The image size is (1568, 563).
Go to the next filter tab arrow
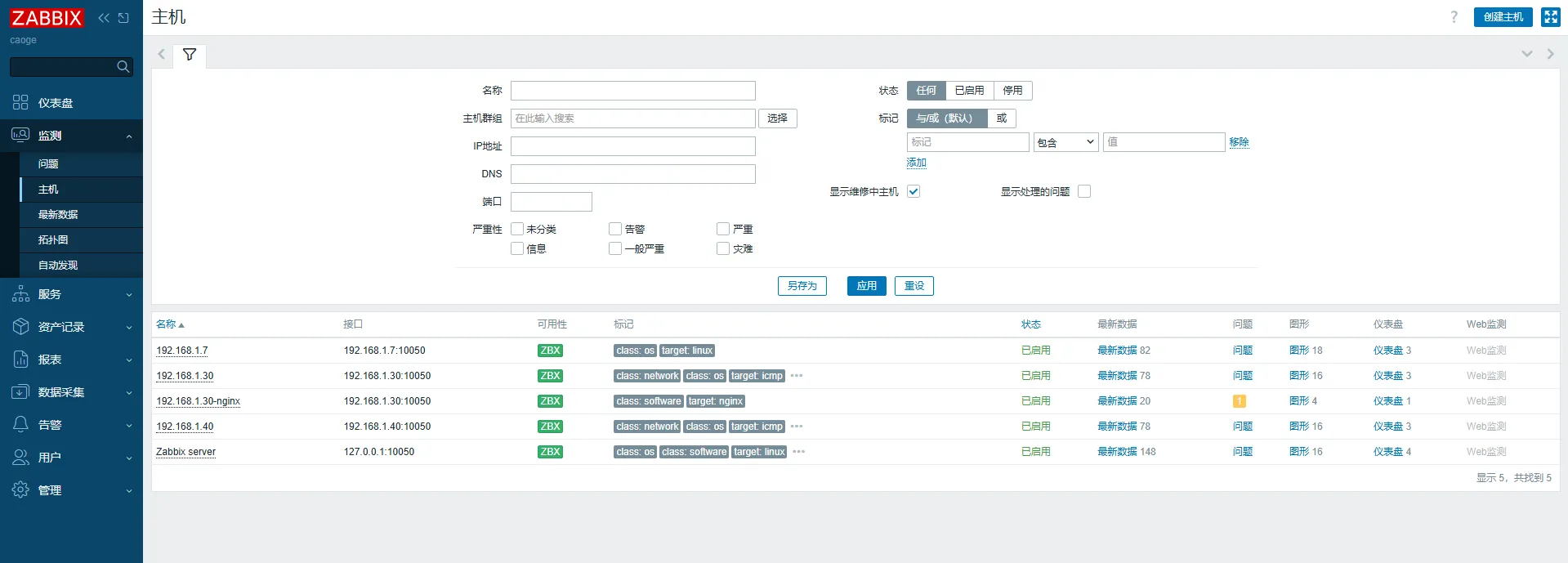click(1550, 55)
